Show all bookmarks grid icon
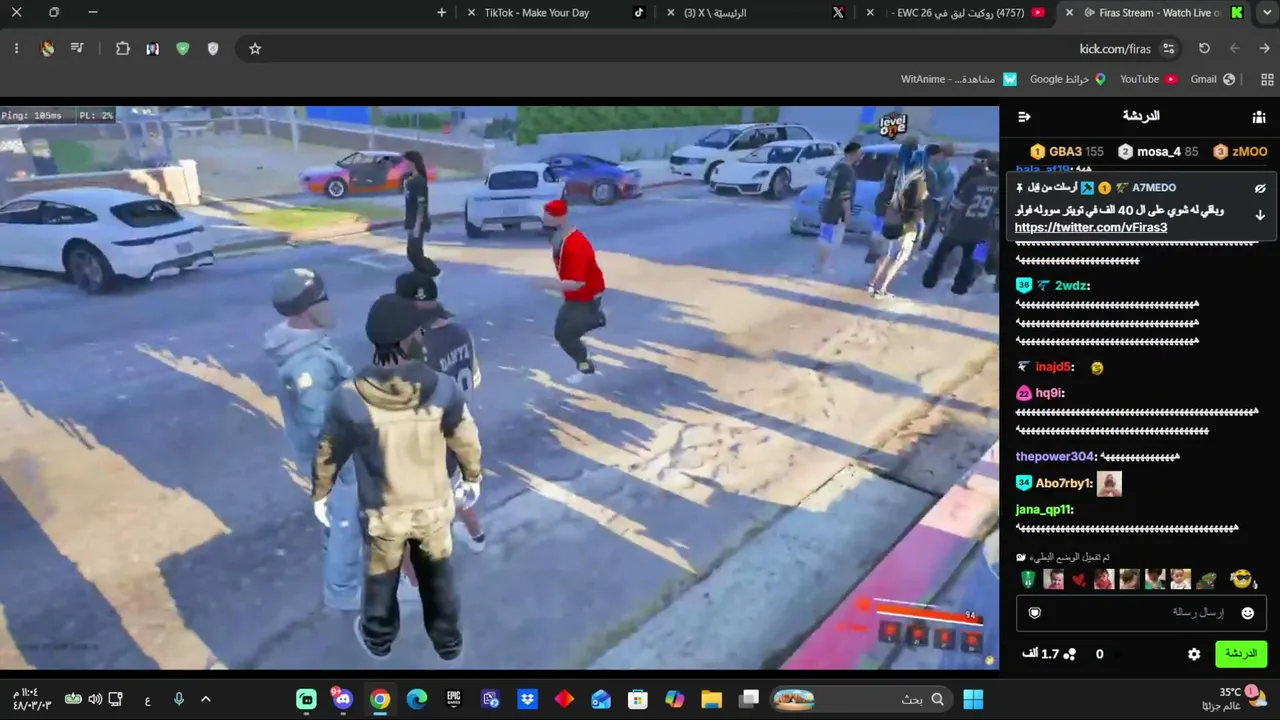This screenshot has height=720, width=1280. tap(1268, 79)
